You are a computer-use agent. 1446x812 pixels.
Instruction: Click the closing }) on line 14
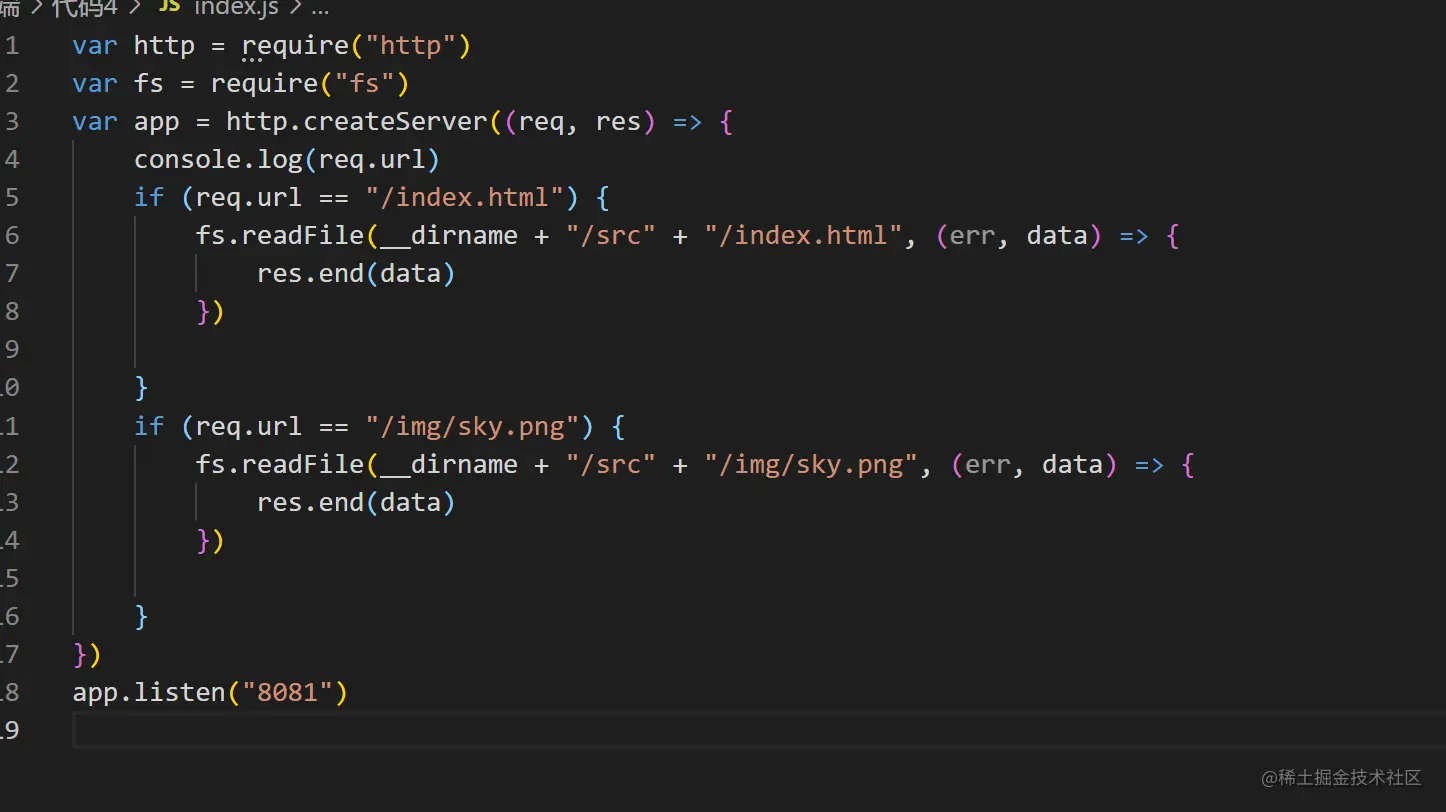pyautogui.click(x=210, y=541)
